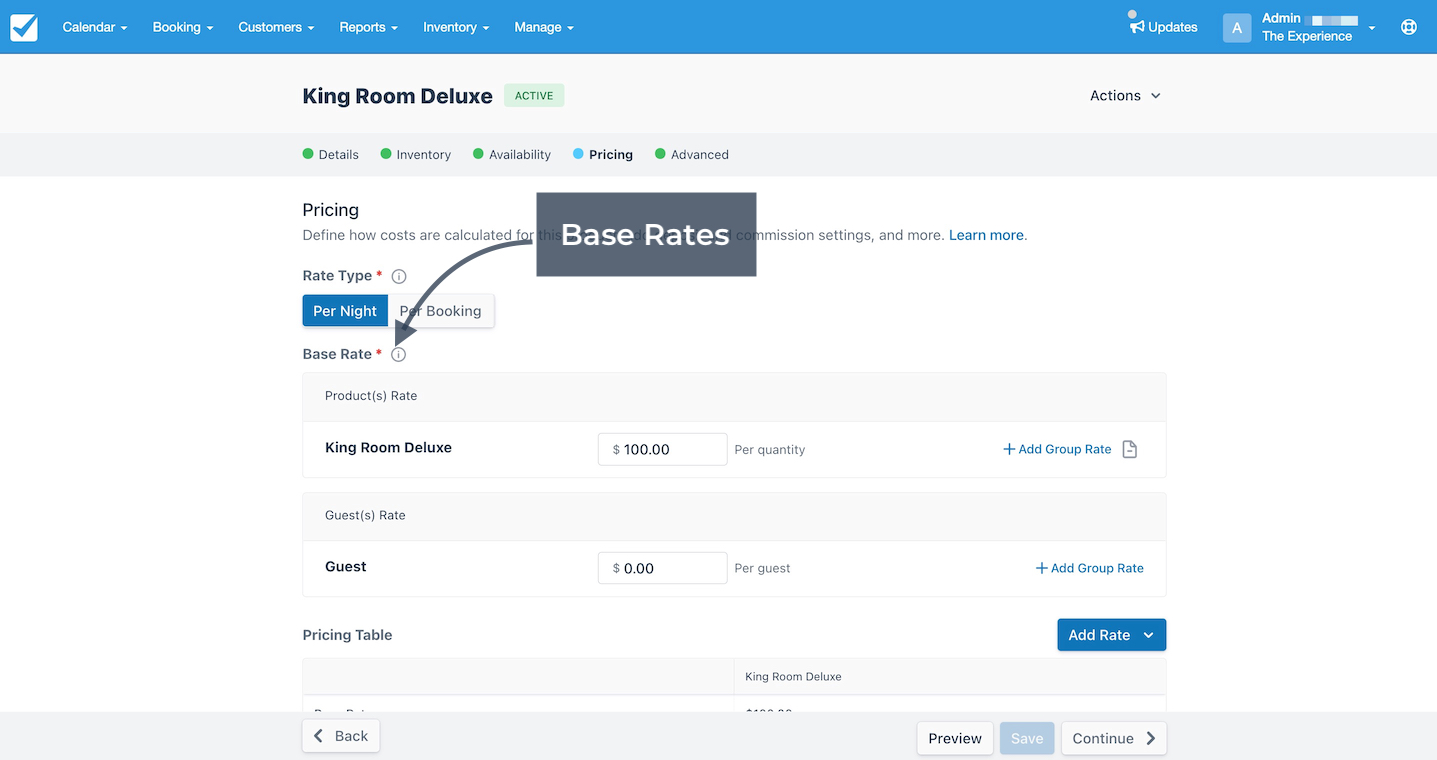1437x760 pixels.
Task: Add Group Rate for Guest
Action: click(x=1089, y=568)
